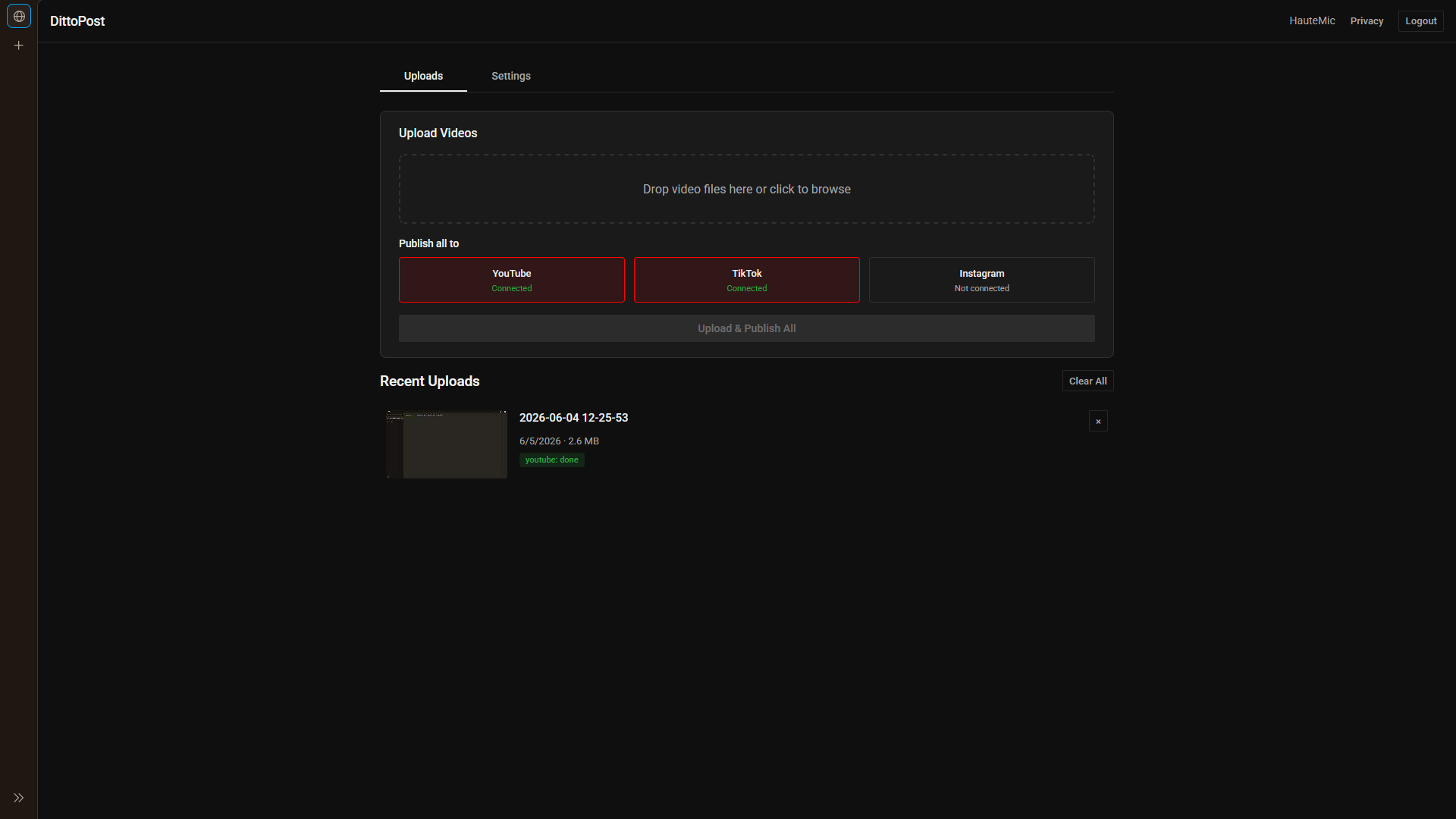Toggle YouTube as a publish target

[512, 280]
